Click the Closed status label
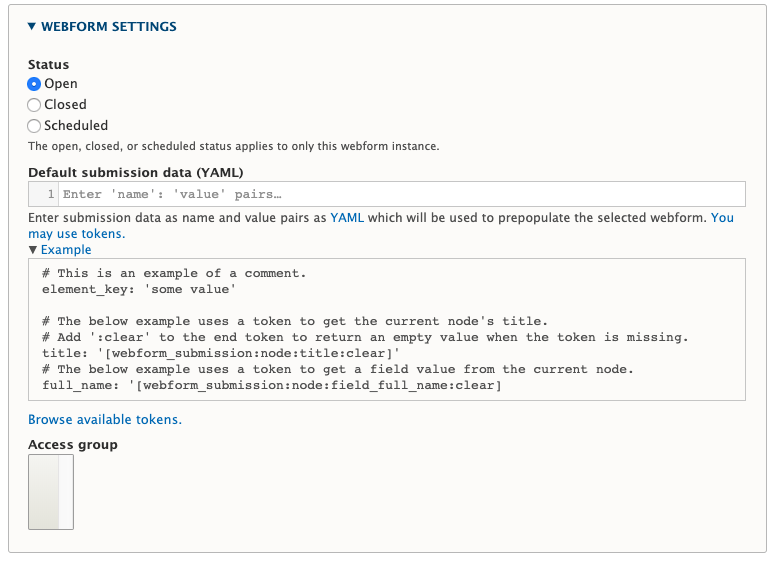 tap(65, 104)
